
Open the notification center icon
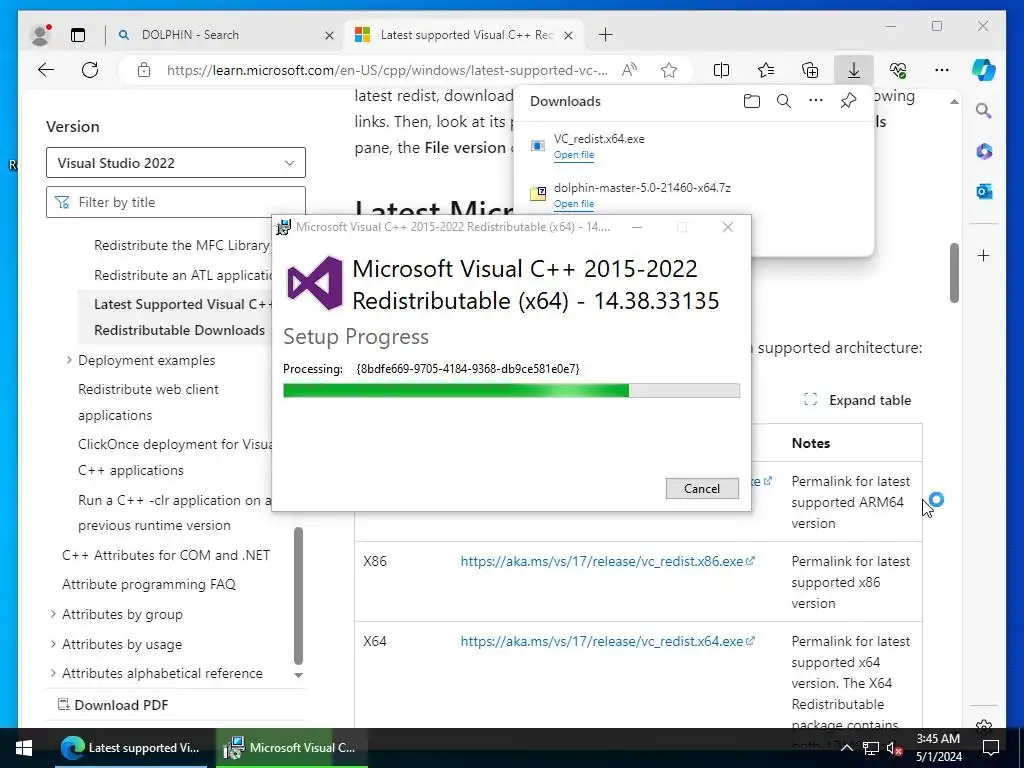991,748
